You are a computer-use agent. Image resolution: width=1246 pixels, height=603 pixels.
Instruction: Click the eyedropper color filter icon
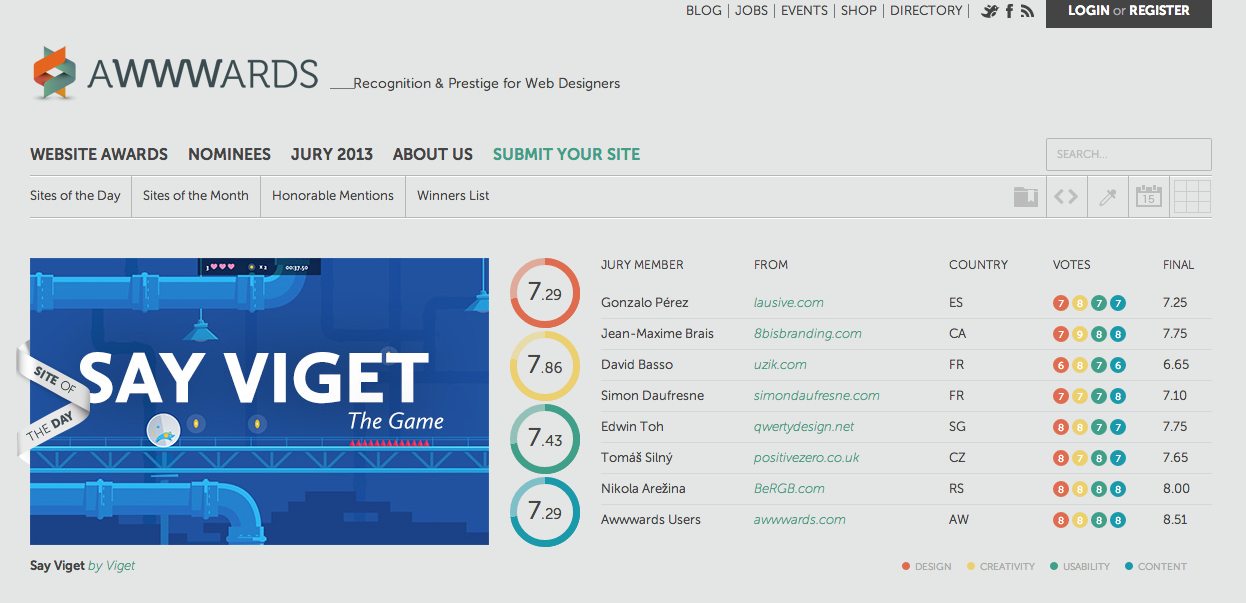click(1107, 197)
